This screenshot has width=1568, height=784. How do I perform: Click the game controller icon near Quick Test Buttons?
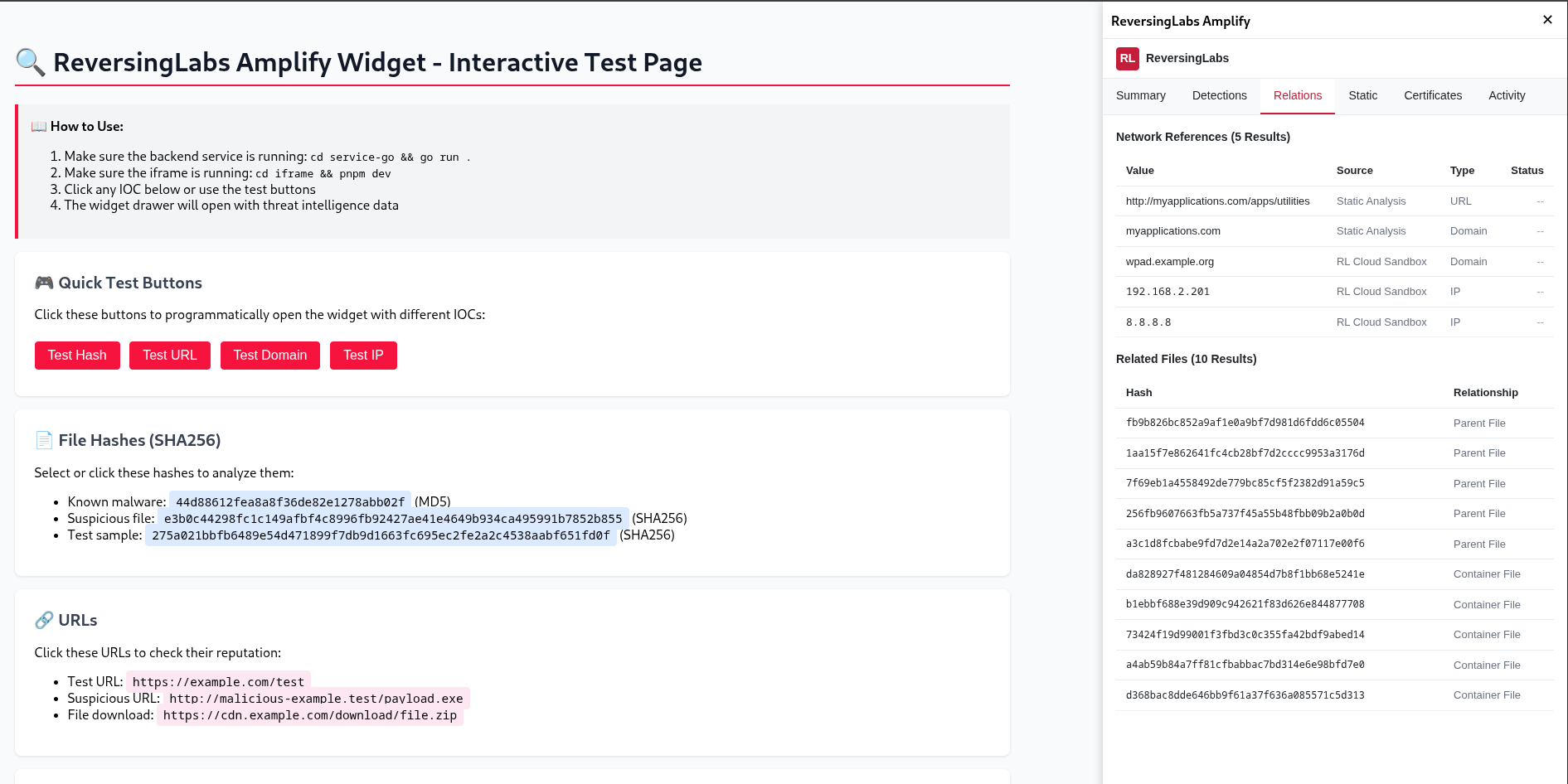pyautogui.click(x=43, y=282)
